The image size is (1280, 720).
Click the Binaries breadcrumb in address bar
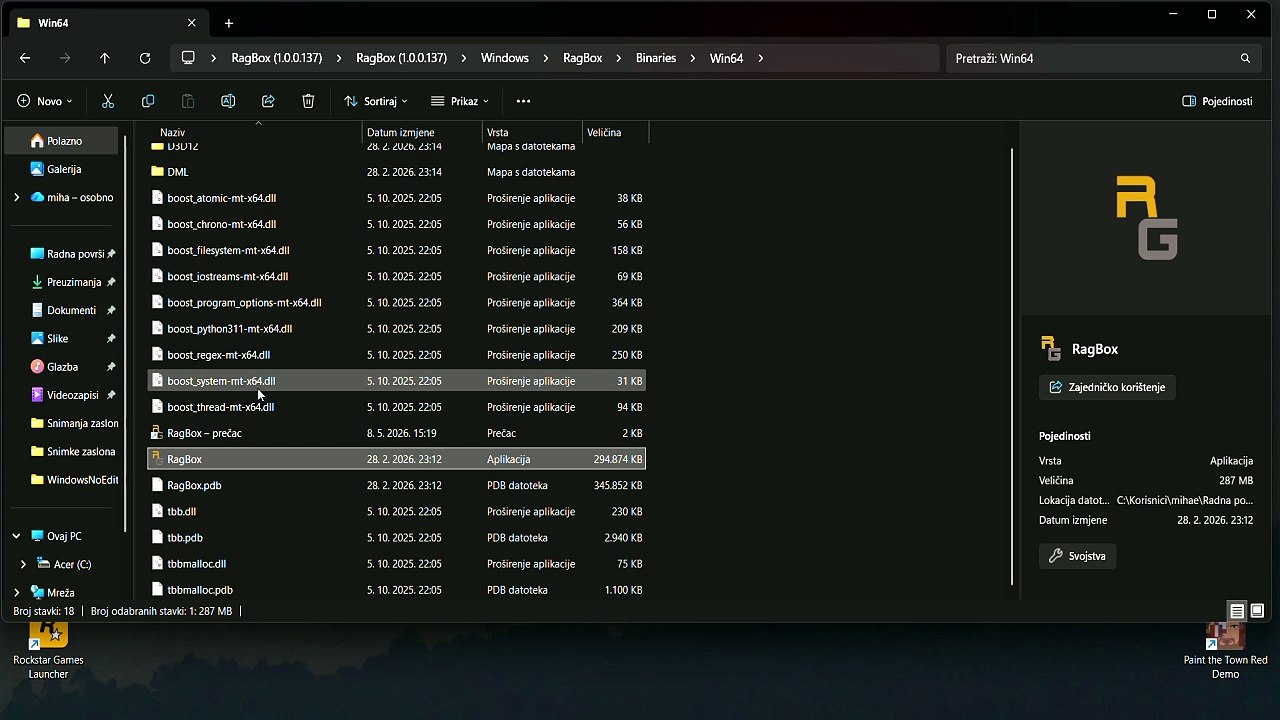click(656, 58)
